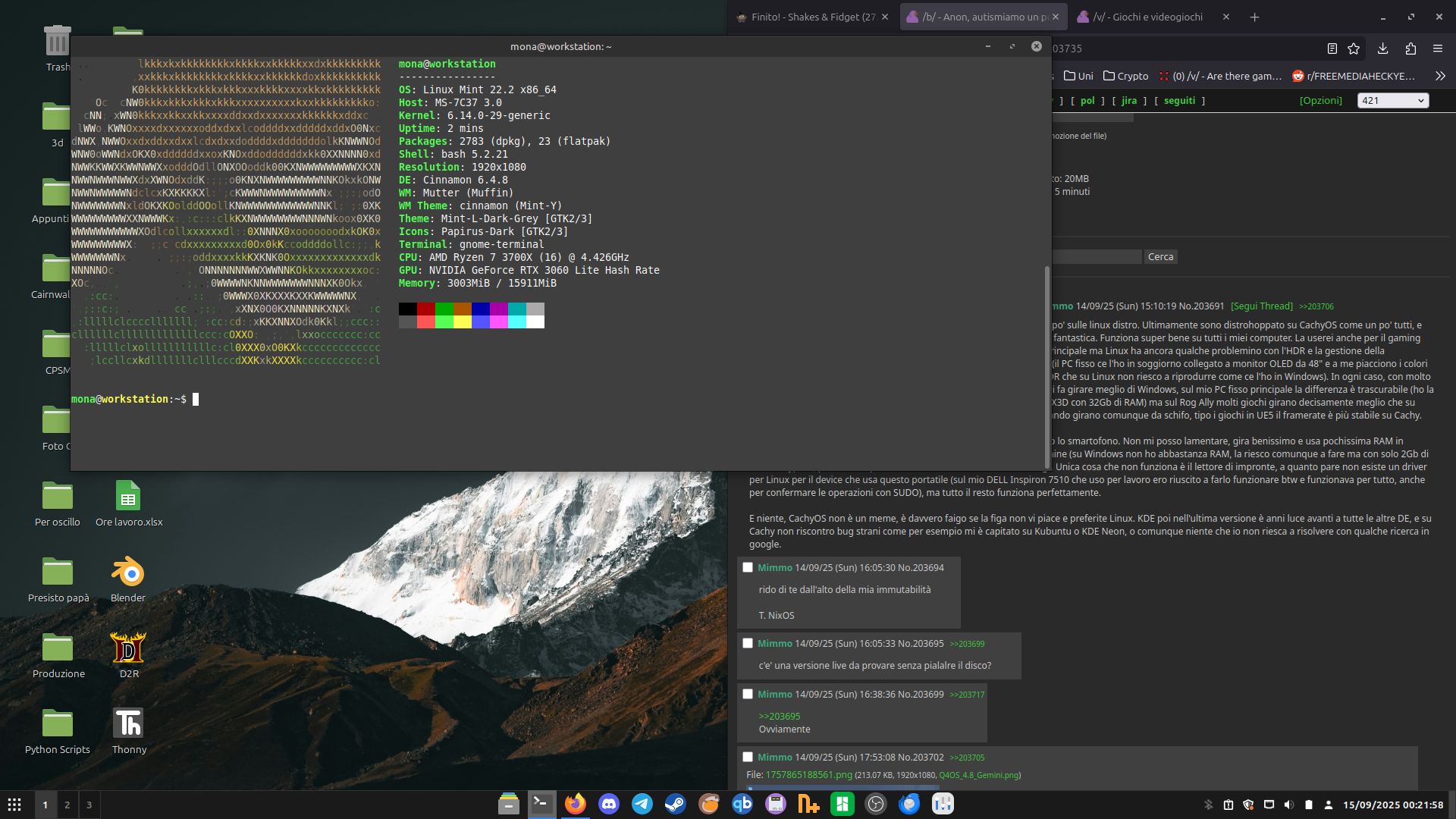Launch Thonny from the desktop
The width and height of the screenshot is (1456, 819).
[128, 732]
